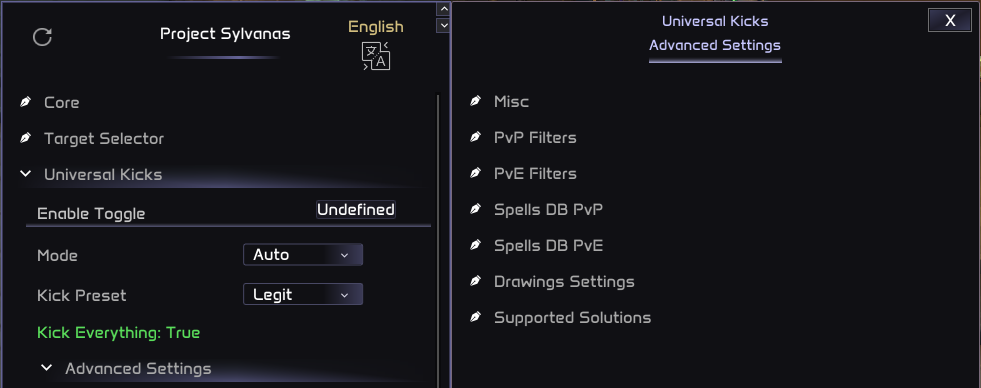The image size is (981, 388).
Task: Collapse the Advanced Settings chevron
Action: click(x=46, y=368)
